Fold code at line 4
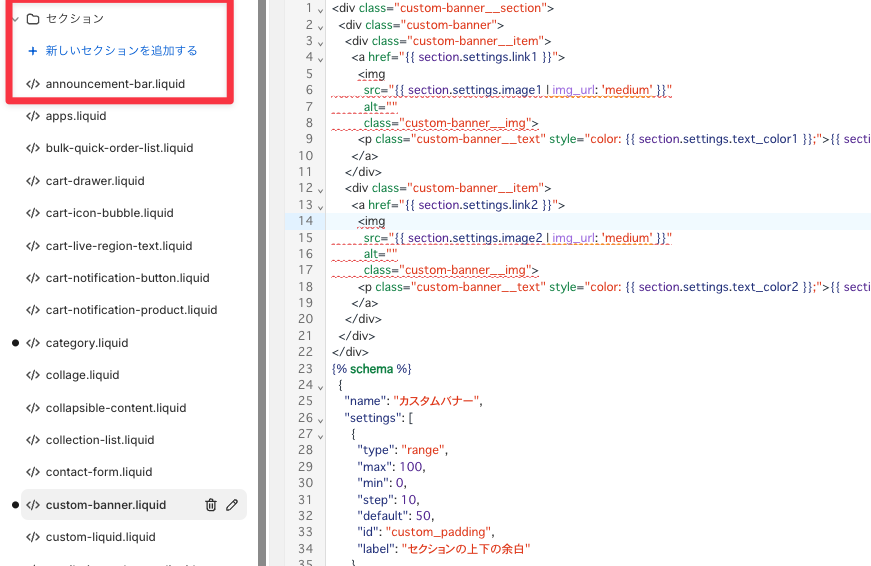Screen dimensions: 871x566 pyautogui.click(x=321, y=59)
